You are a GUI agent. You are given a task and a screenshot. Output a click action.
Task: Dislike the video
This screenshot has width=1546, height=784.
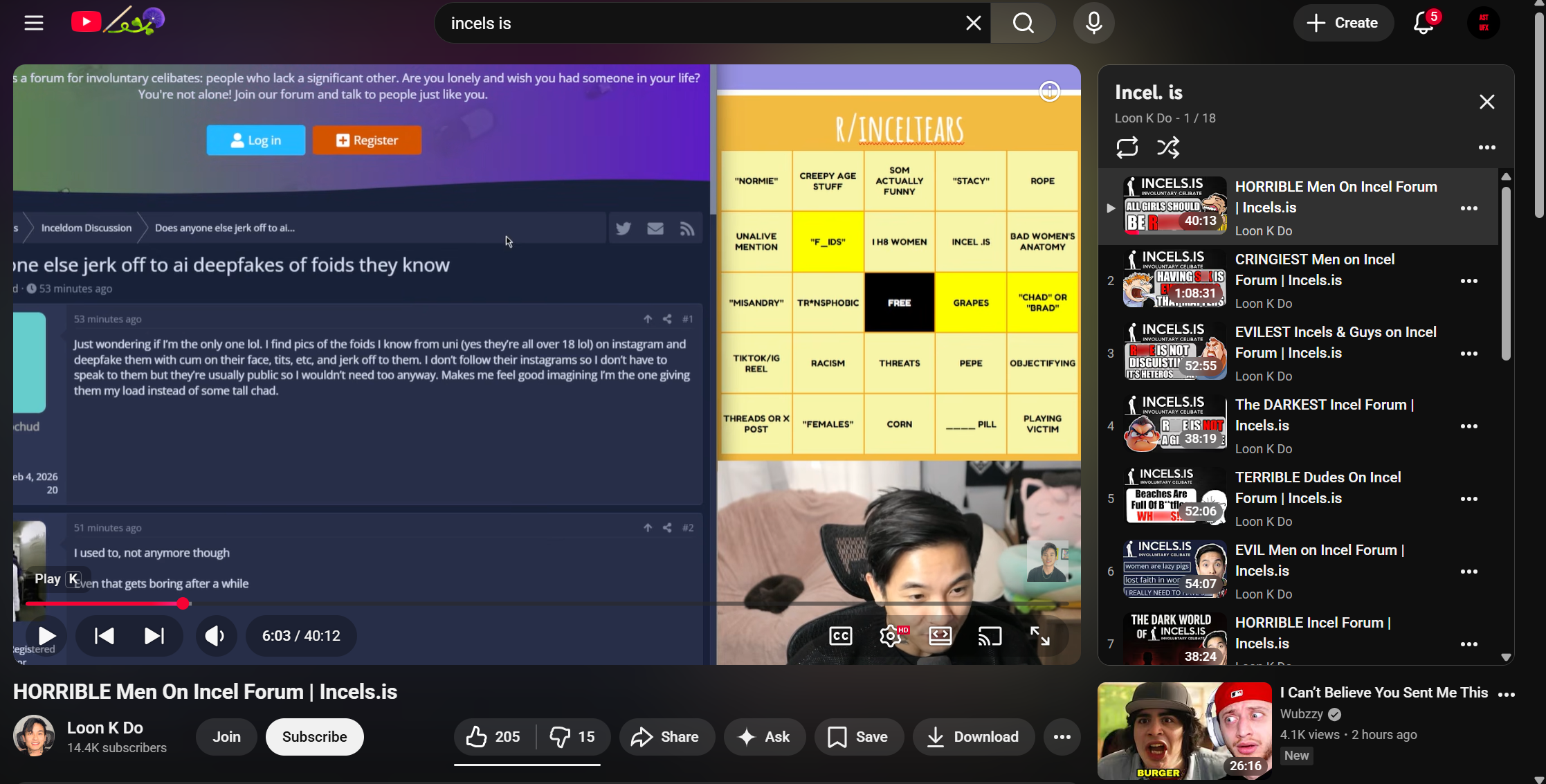point(572,736)
